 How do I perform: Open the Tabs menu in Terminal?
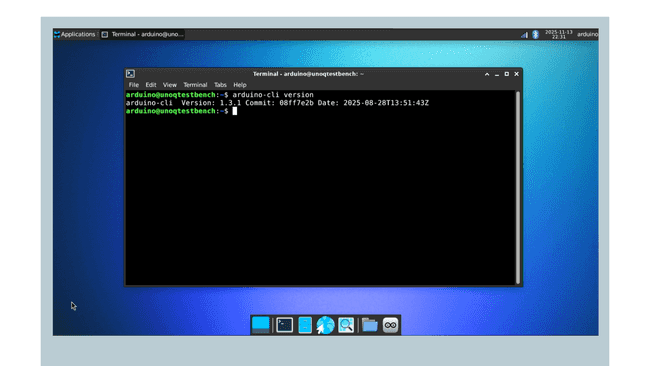pos(220,85)
